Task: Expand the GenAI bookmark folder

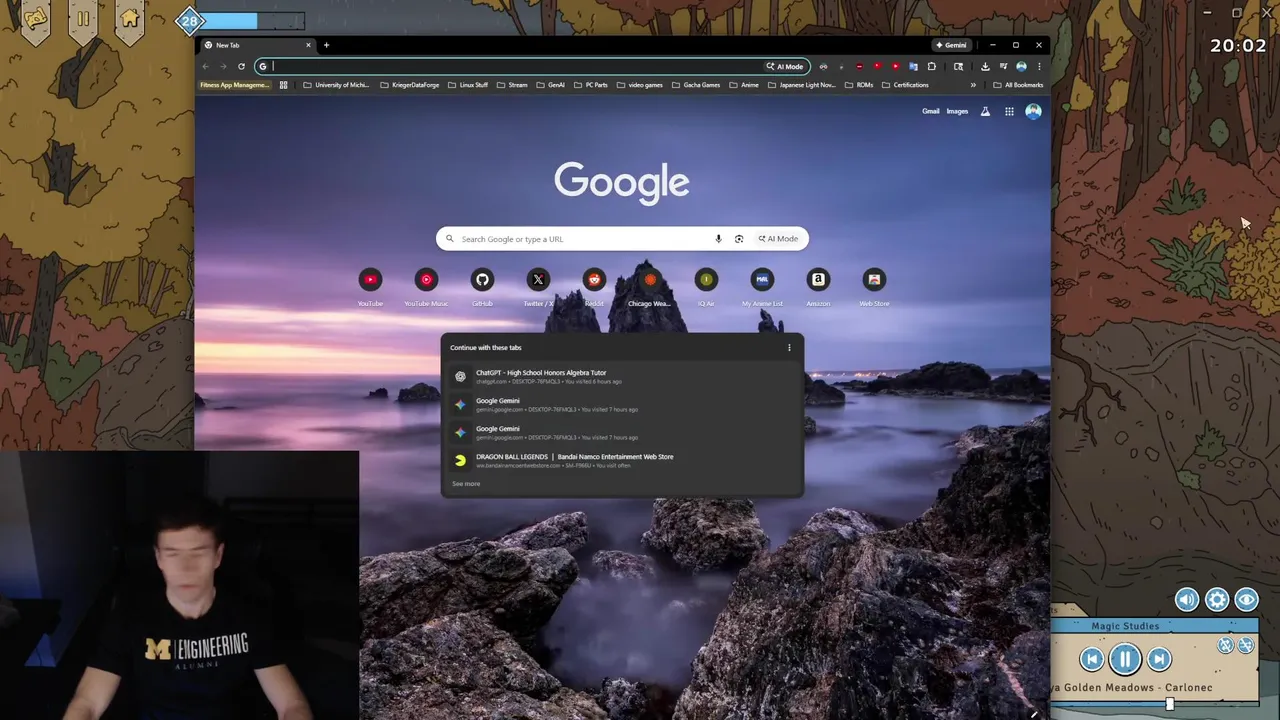Action: click(x=550, y=85)
